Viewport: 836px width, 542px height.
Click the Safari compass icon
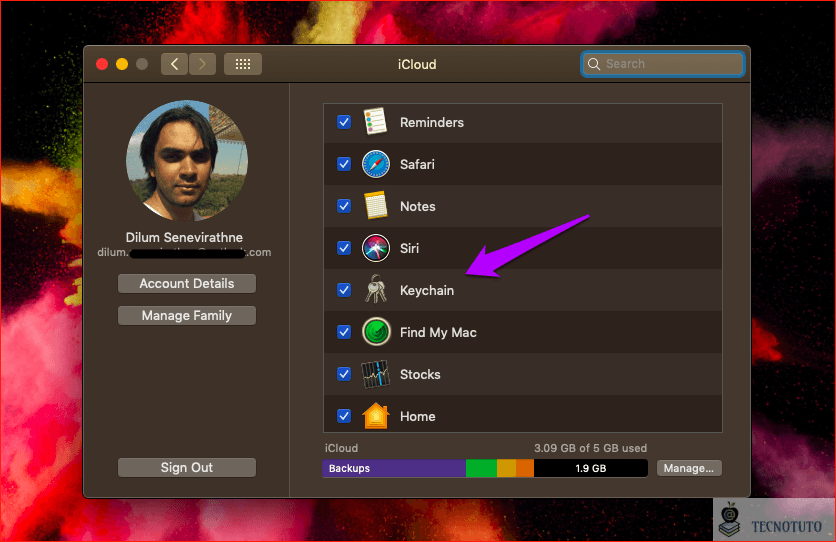(x=376, y=164)
